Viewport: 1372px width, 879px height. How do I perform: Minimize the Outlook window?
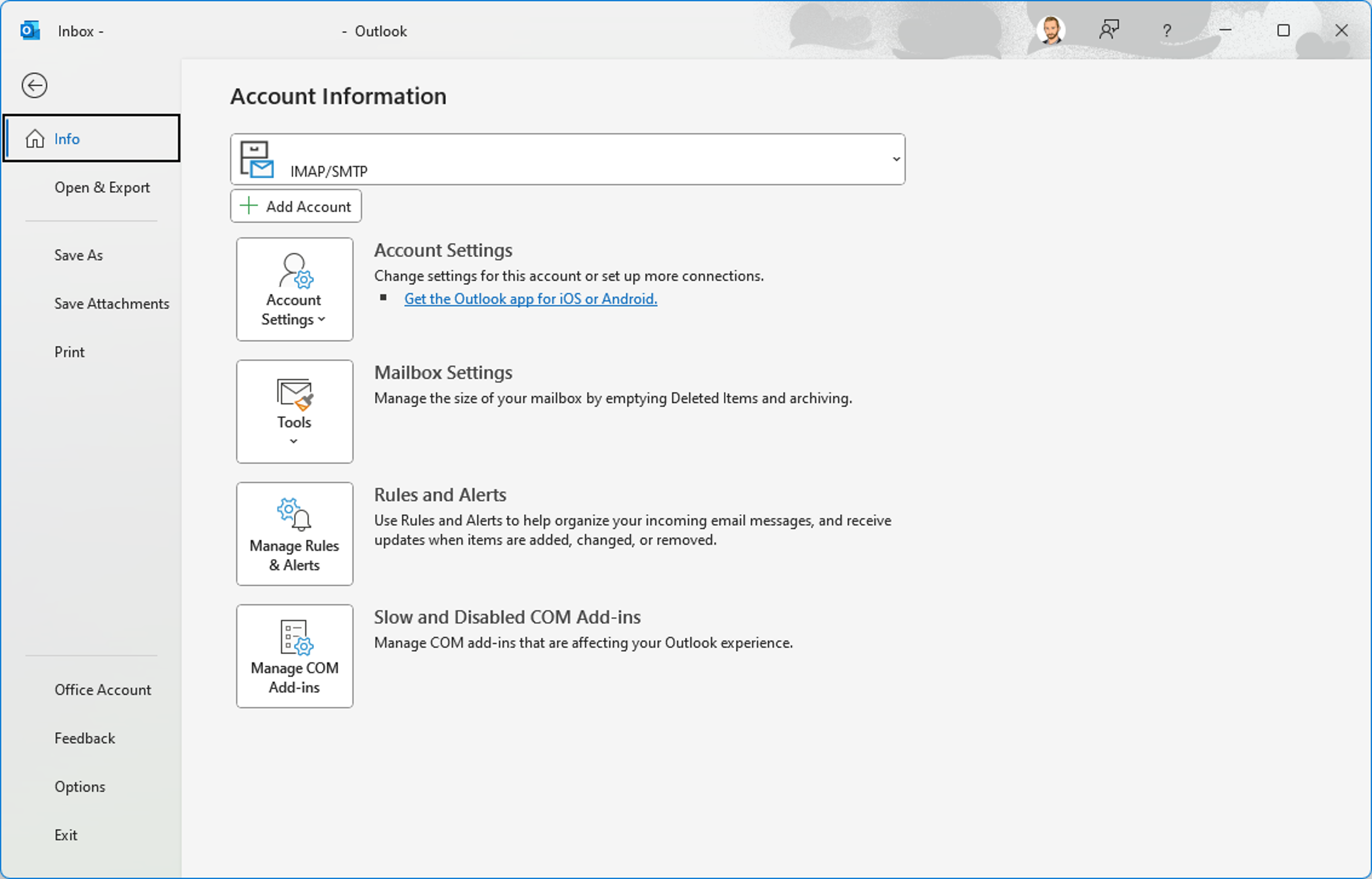coord(1225,30)
